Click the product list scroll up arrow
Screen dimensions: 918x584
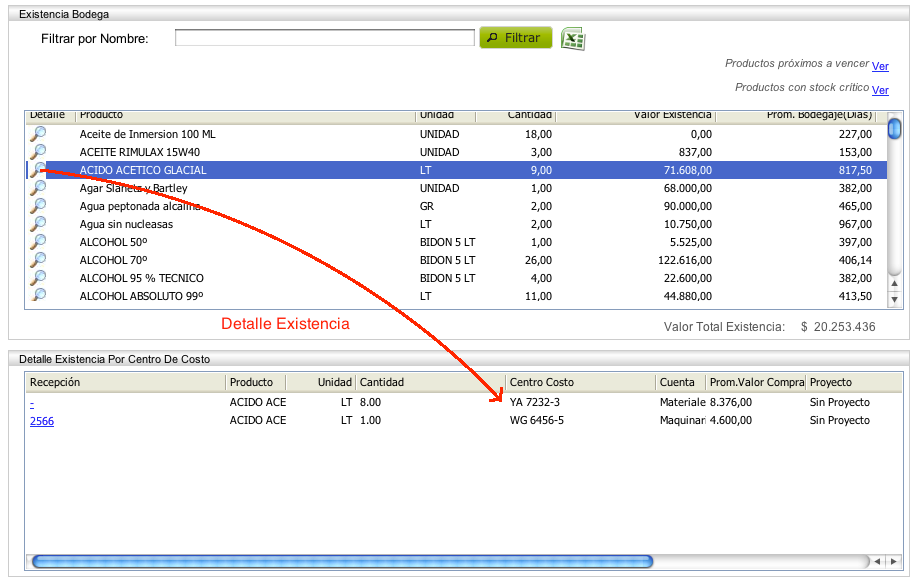click(894, 283)
